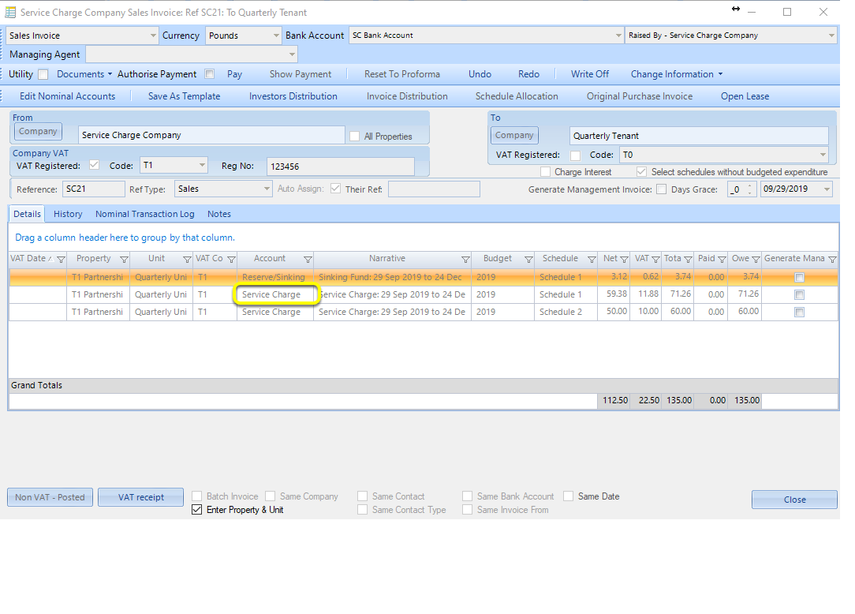This screenshot has width=855, height=614.
Task: Filter the Total column
Action: [x=688, y=259]
